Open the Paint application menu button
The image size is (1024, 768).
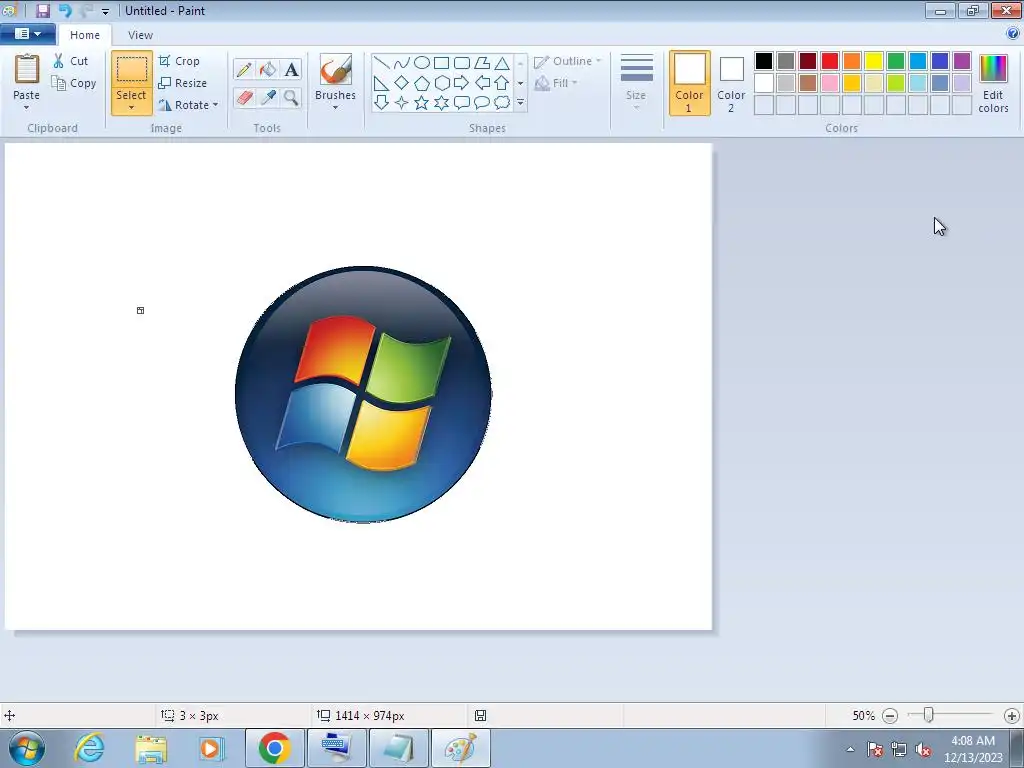[27, 34]
